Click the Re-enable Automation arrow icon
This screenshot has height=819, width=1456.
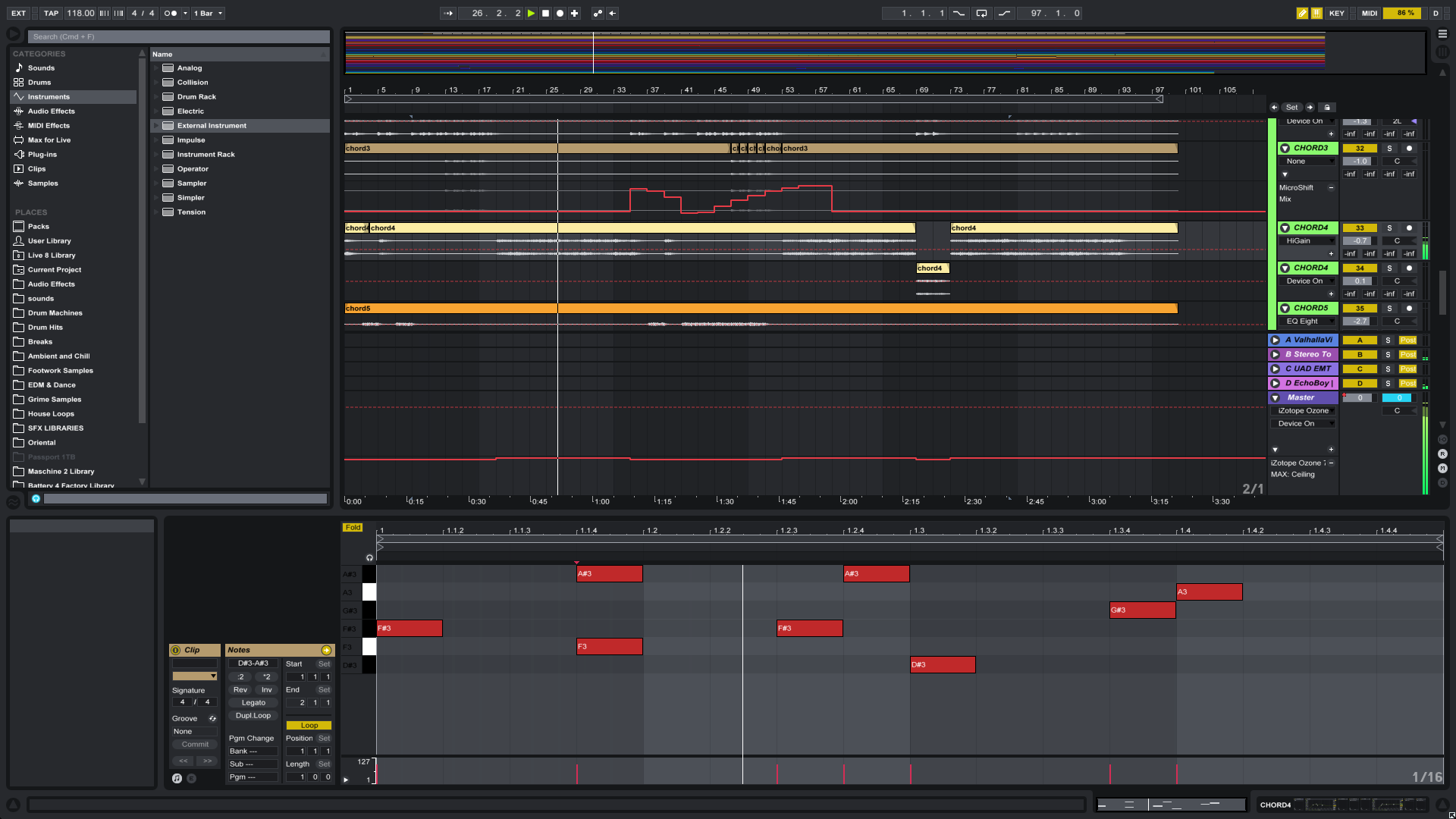[613, 13]
